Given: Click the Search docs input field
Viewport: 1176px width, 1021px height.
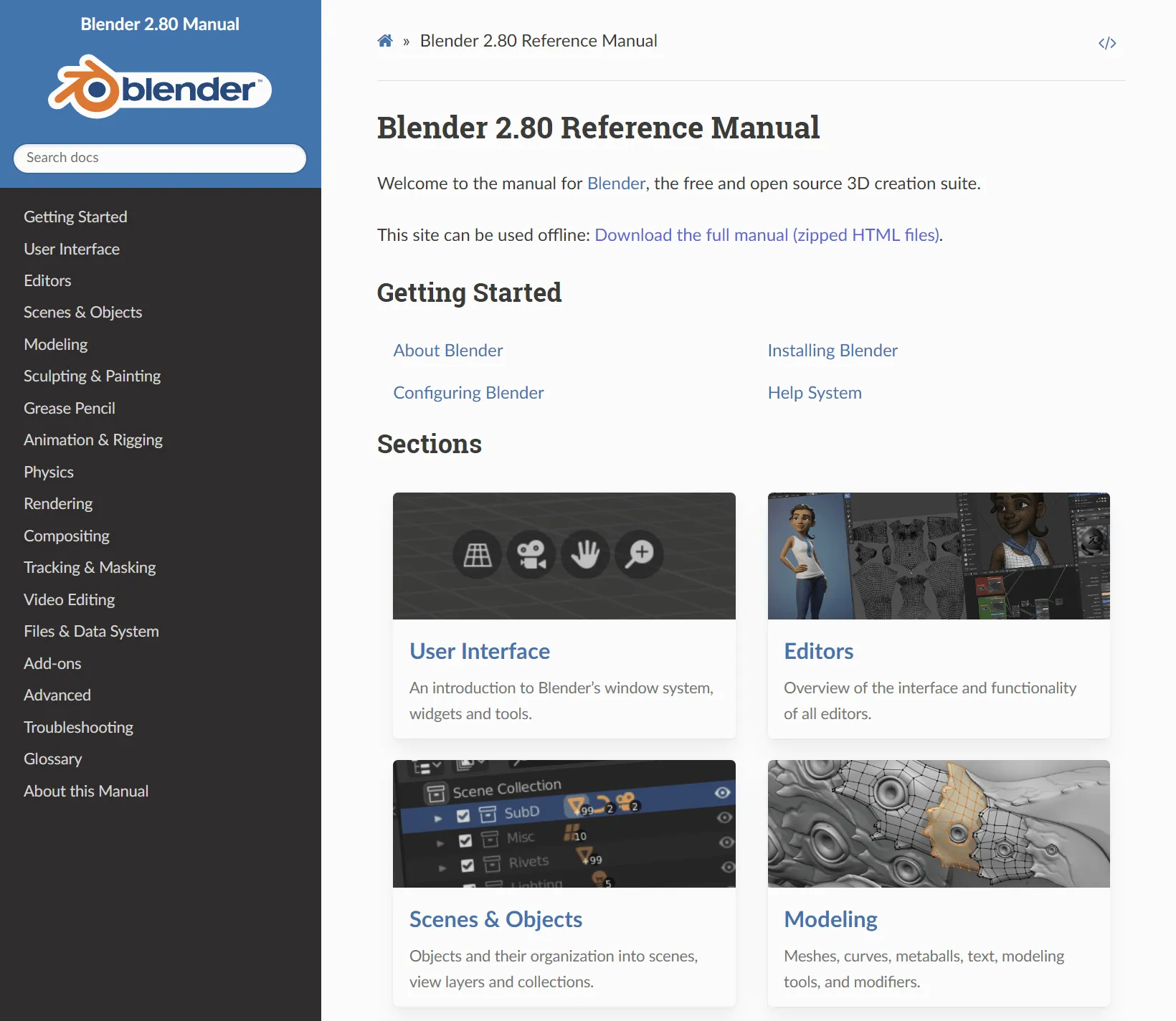Looking at the screenshot, I should pyautogui.click(x=160, y=158).
